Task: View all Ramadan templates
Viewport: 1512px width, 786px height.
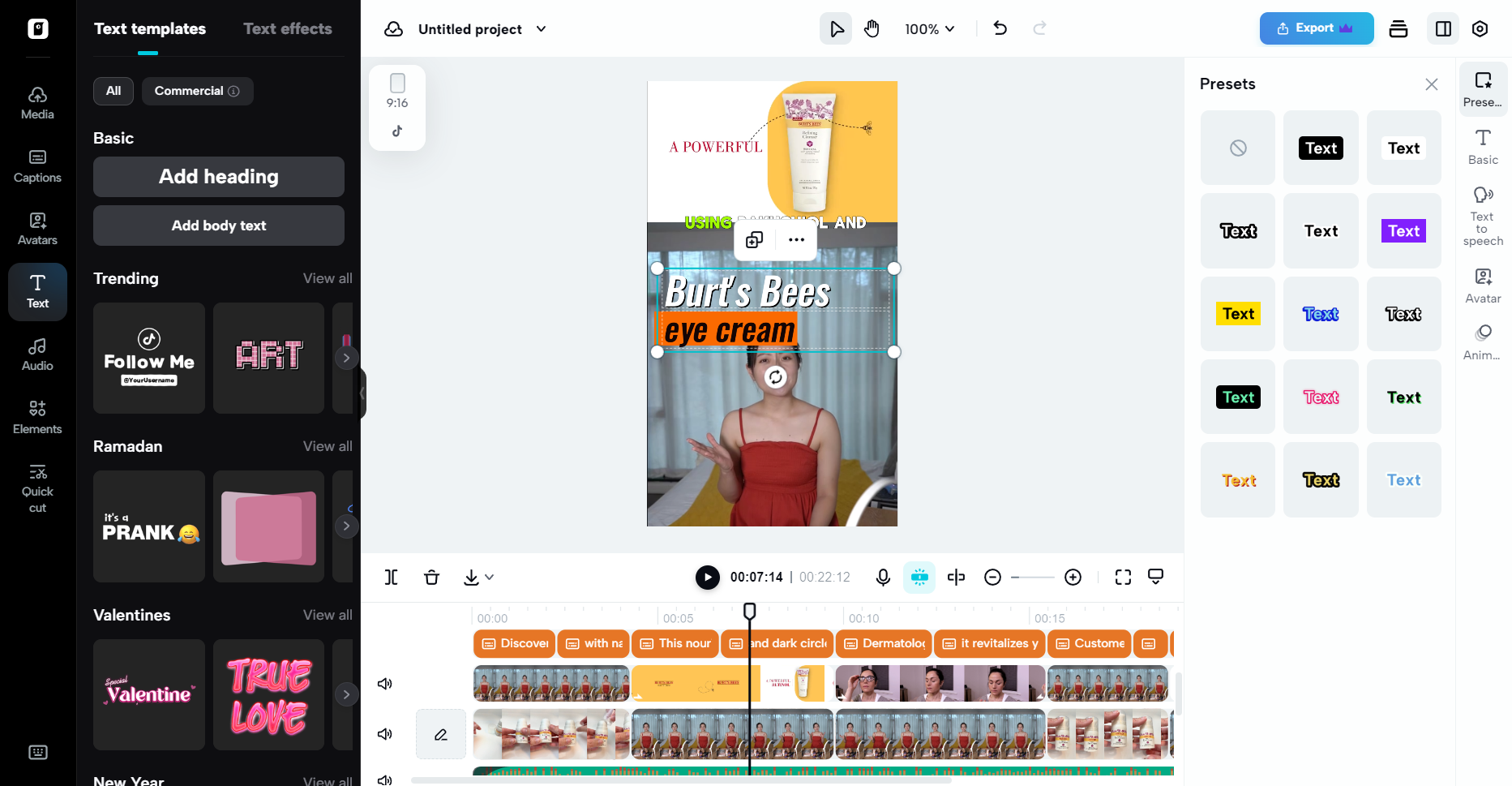Action: point(328,446)
